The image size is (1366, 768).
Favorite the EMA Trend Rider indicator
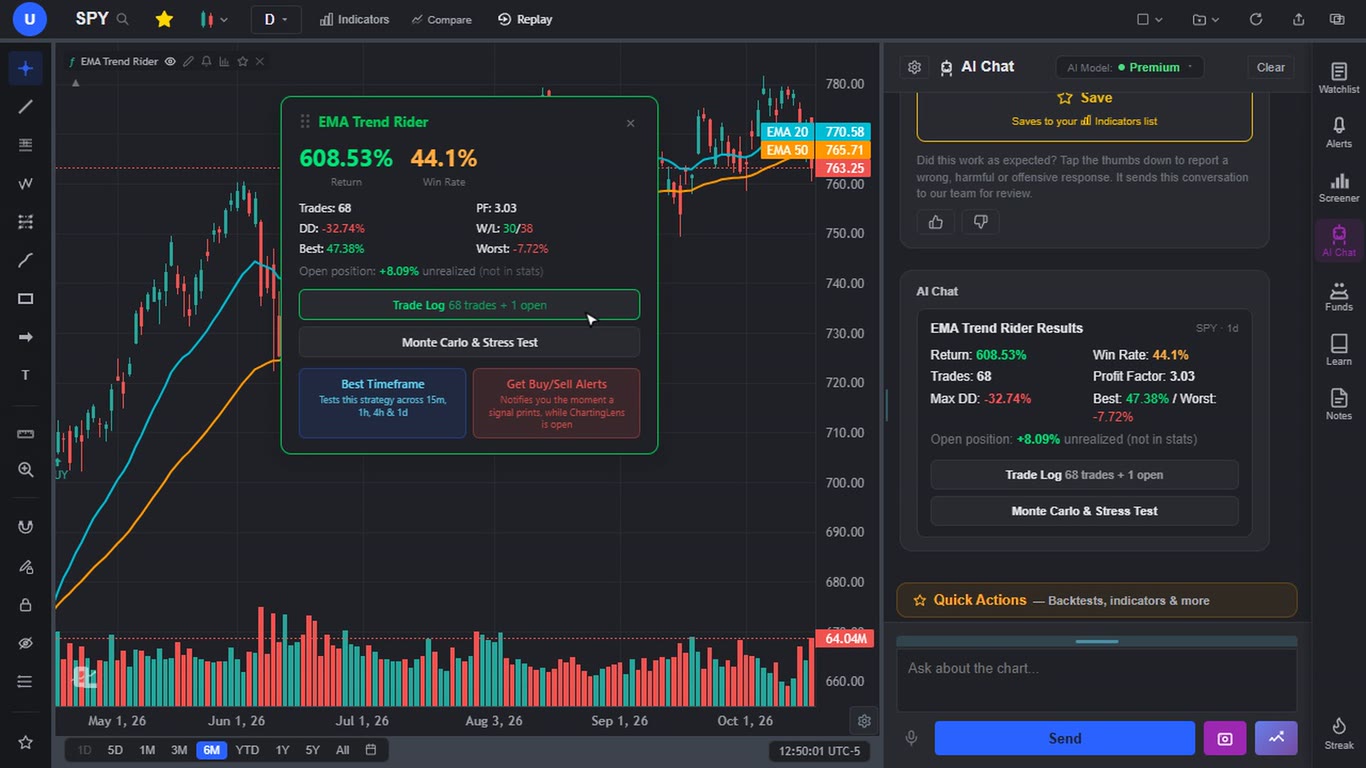click(x=242, y=62)
